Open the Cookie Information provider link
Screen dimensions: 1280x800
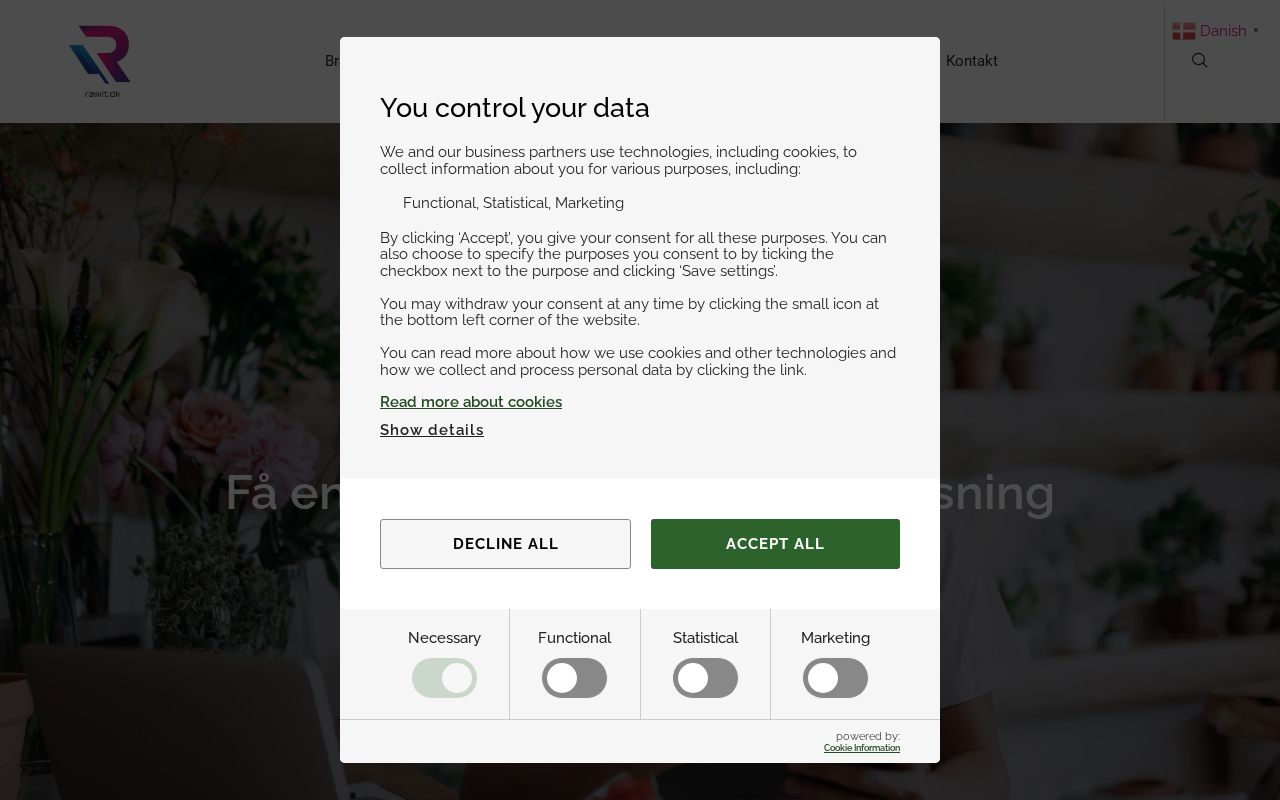pos(861,748)
